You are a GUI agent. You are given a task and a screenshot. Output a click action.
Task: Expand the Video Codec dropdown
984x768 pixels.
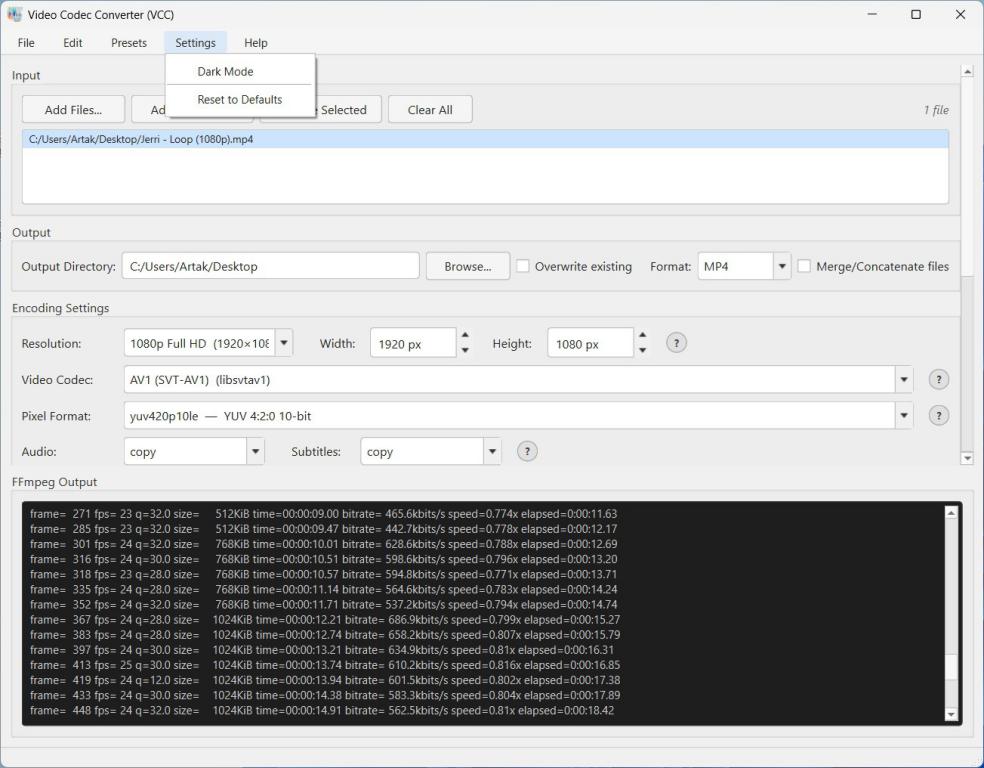pyautogui.click(x=904, y=380)
